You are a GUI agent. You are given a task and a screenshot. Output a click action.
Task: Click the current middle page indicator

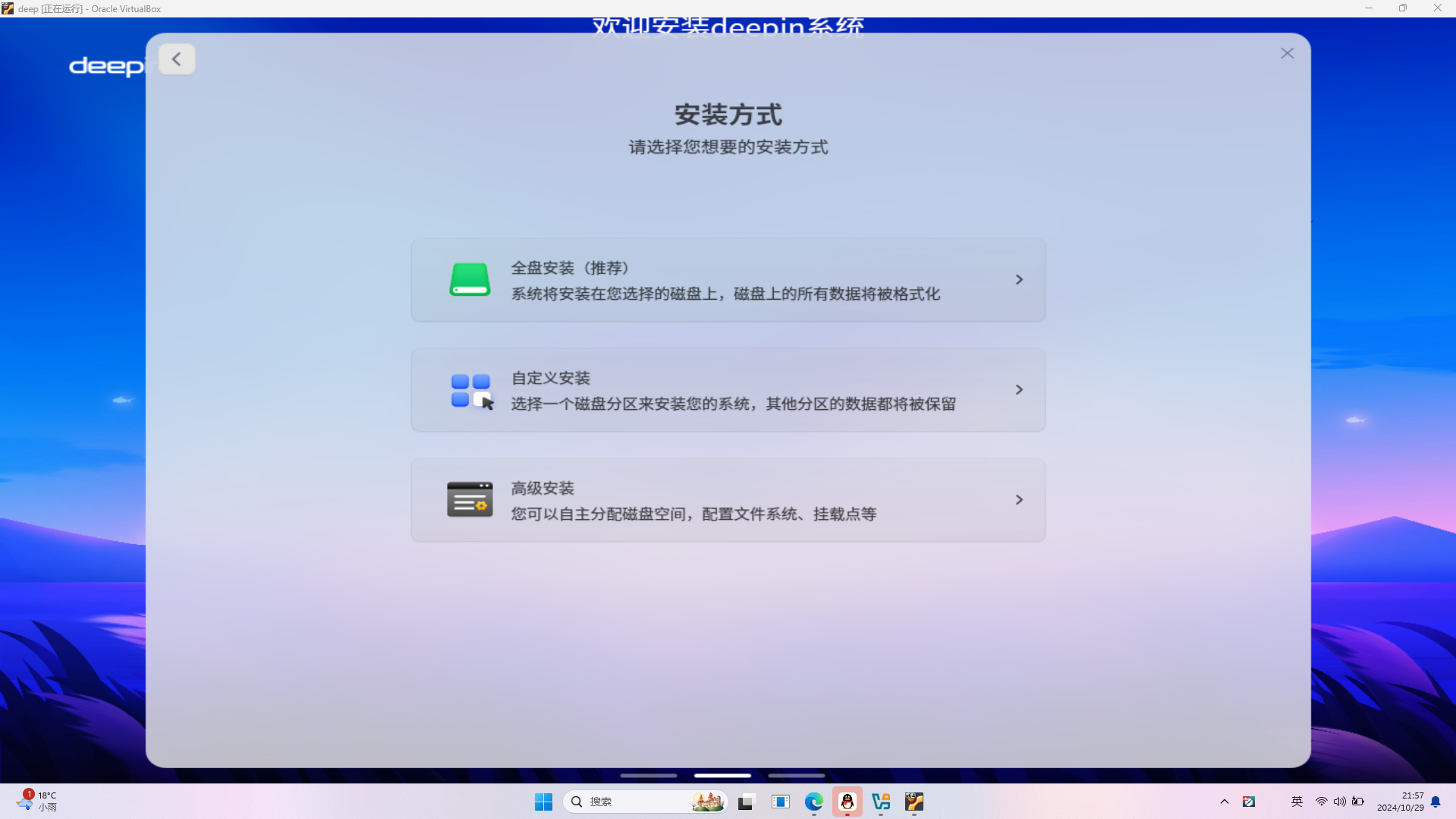722,776
